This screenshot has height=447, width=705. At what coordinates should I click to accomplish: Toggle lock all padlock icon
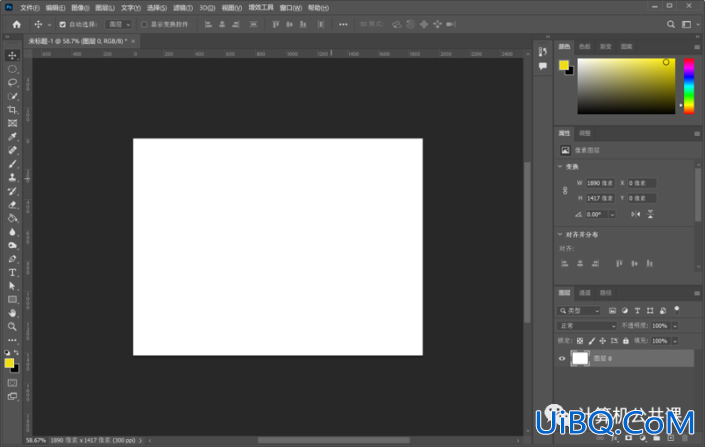625,341
